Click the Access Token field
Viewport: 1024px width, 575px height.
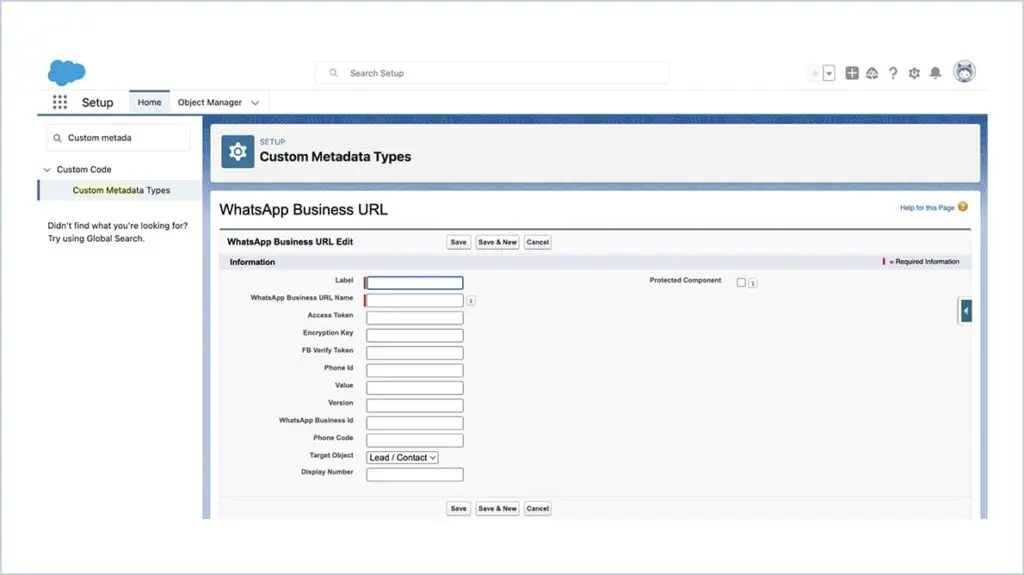pos(415,318)
